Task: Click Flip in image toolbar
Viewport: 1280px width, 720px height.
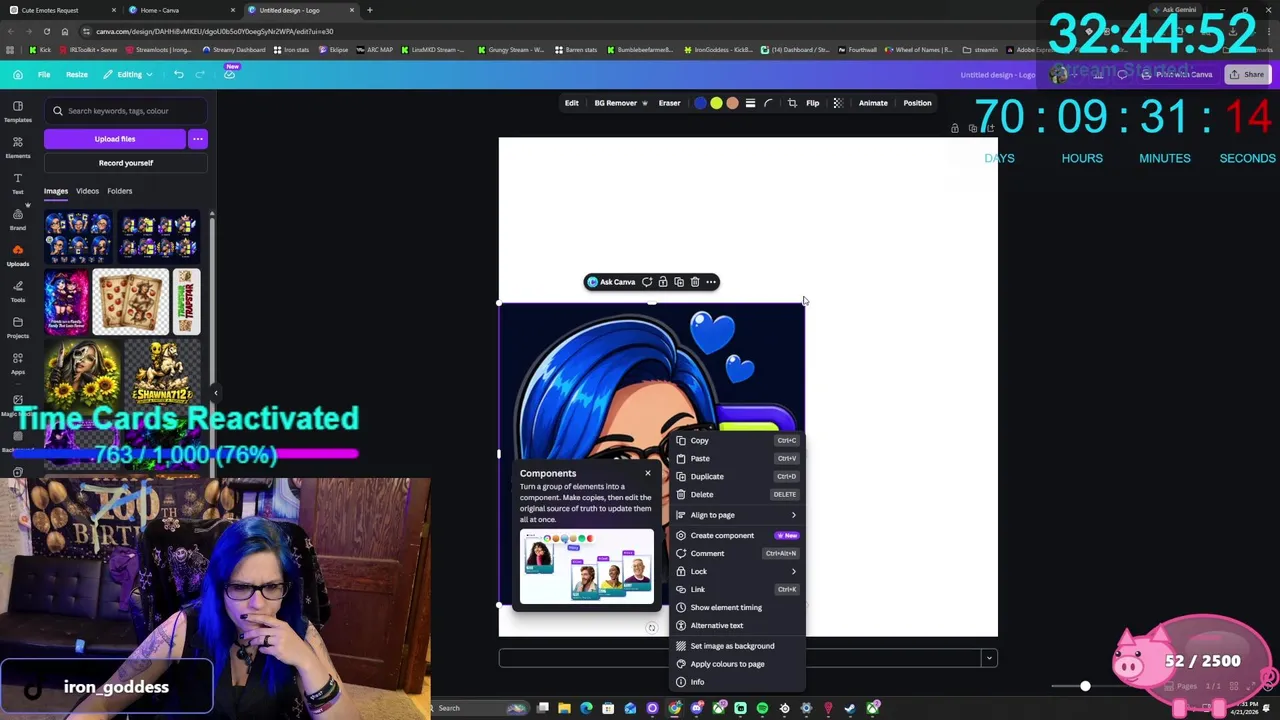Action: click(x=813, y=103)
